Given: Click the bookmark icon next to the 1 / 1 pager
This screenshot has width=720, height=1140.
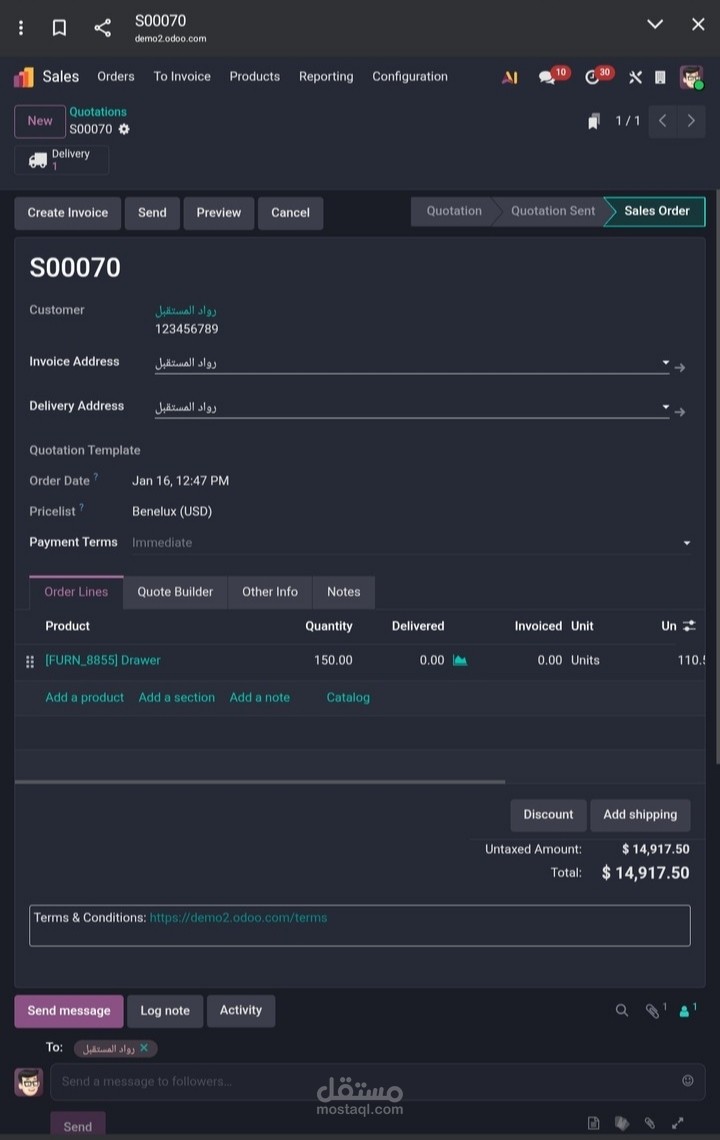Looking at the screenshot, I should tap(593, 121).
